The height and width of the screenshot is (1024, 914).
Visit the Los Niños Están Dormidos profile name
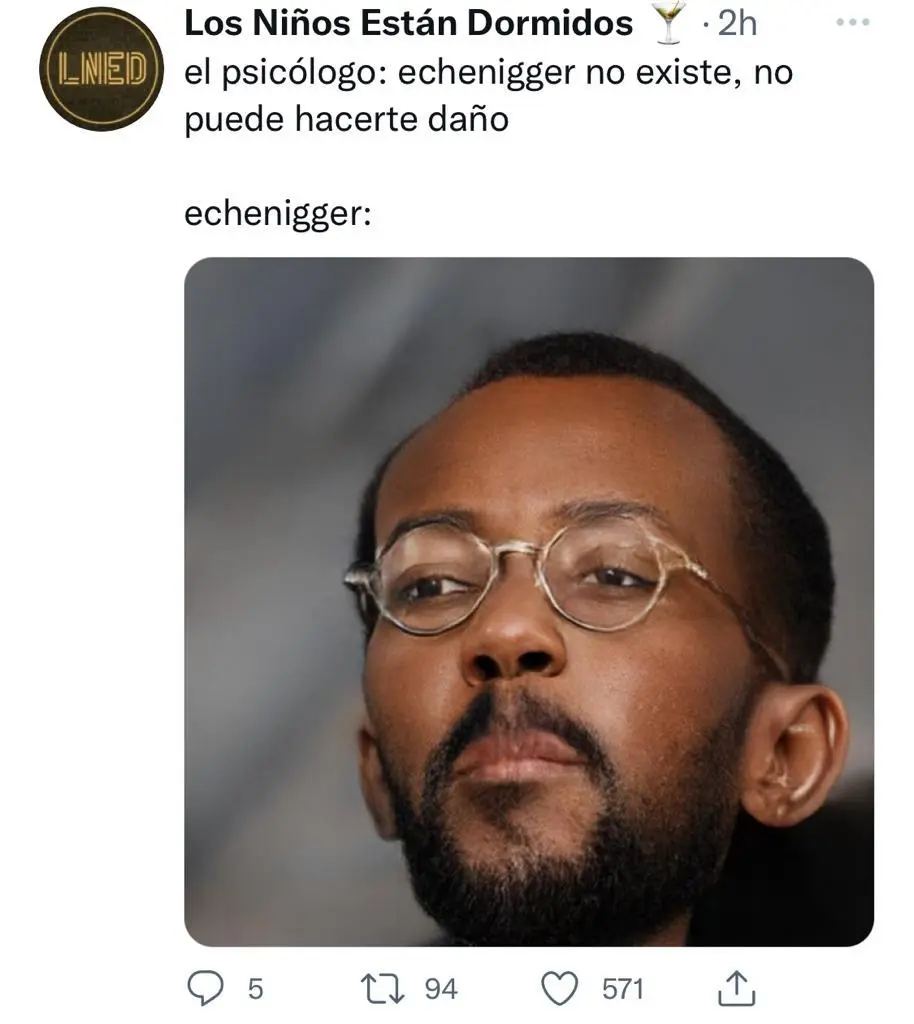point(409,23)
